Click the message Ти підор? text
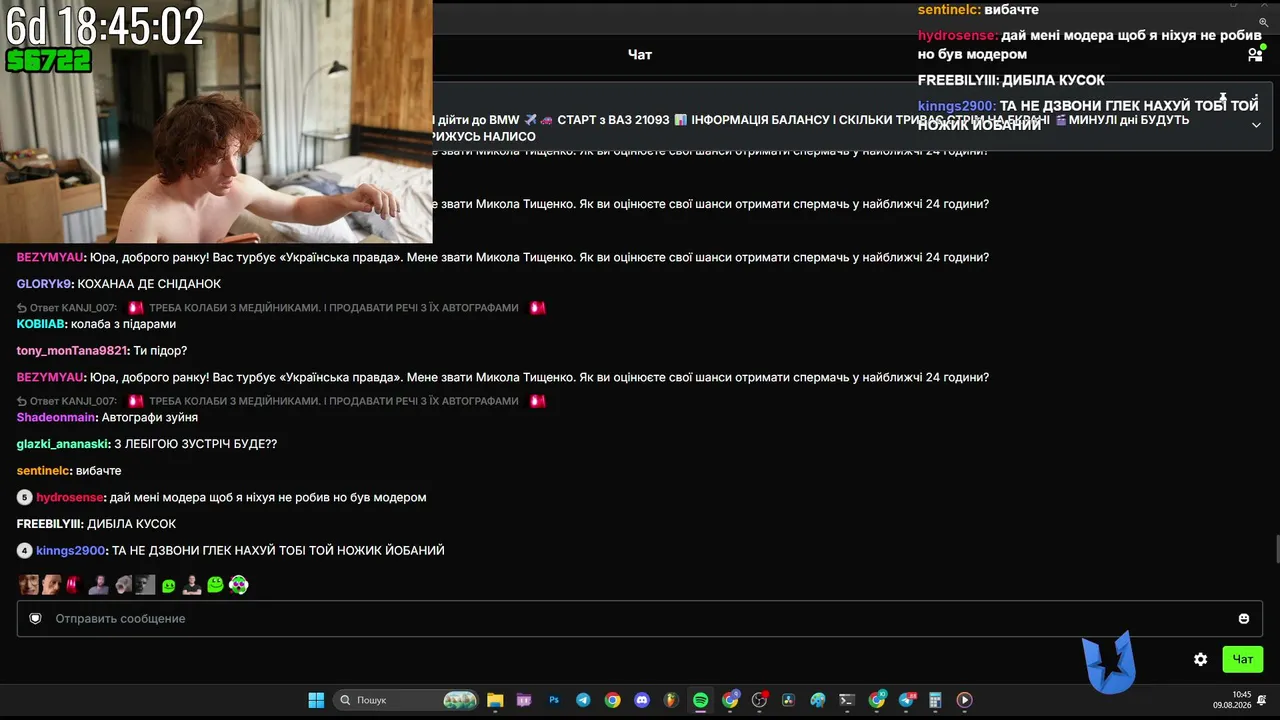Image resolution: width=1280 pixels, height=720 pixels. (x=161, y=351)
